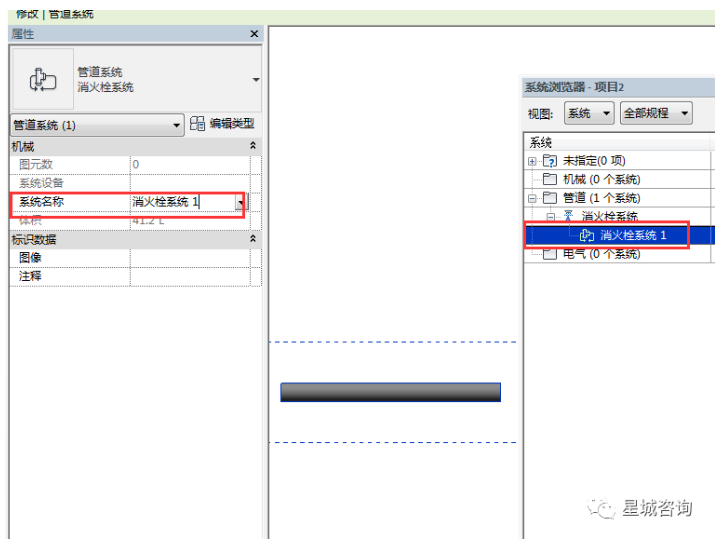Open the 视图 系统 dropdown
The image size is (726, 541).
tap(589, 113)
